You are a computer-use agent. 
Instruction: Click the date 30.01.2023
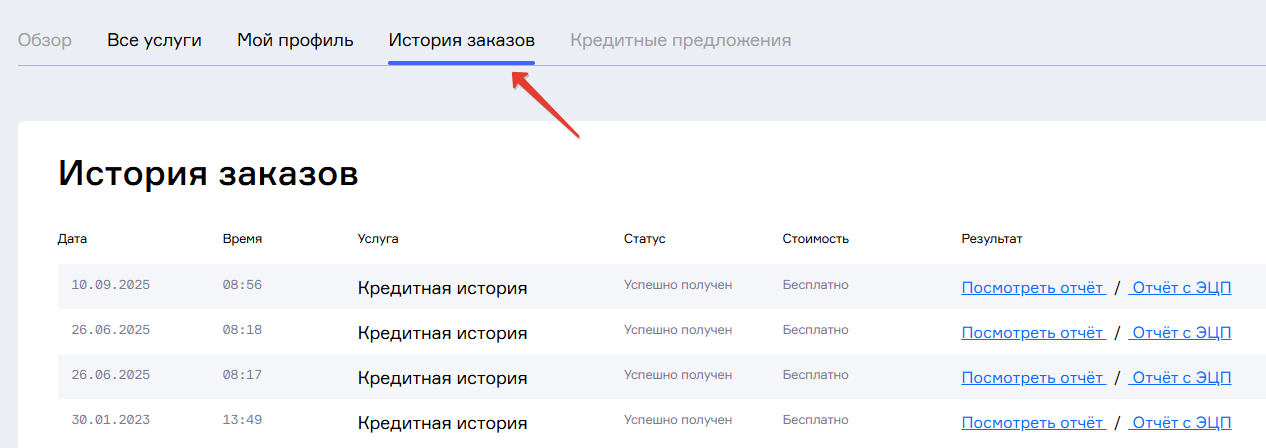[x=110, y=420]
